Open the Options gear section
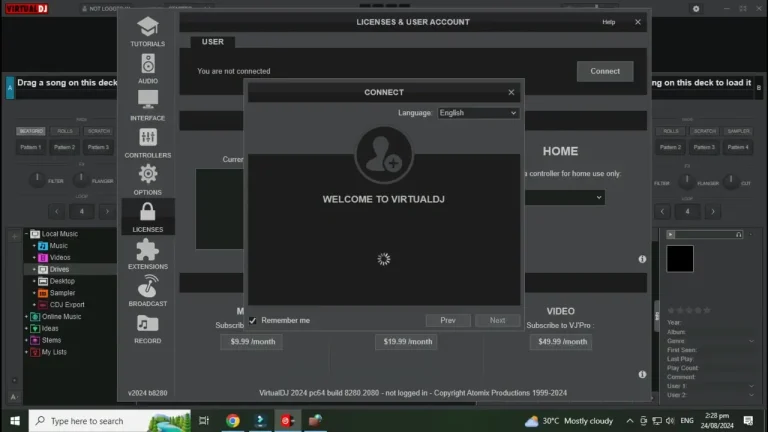Image resolution: width=768 pixels, height=432 pixels. click(147, 180)
